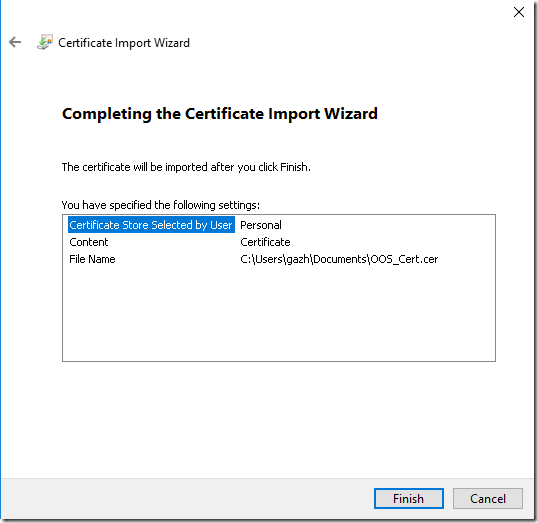Click the OOS_Cert.cer file path value
The height and width of the screenshot is (523, 538).
(x=339, y=259)
